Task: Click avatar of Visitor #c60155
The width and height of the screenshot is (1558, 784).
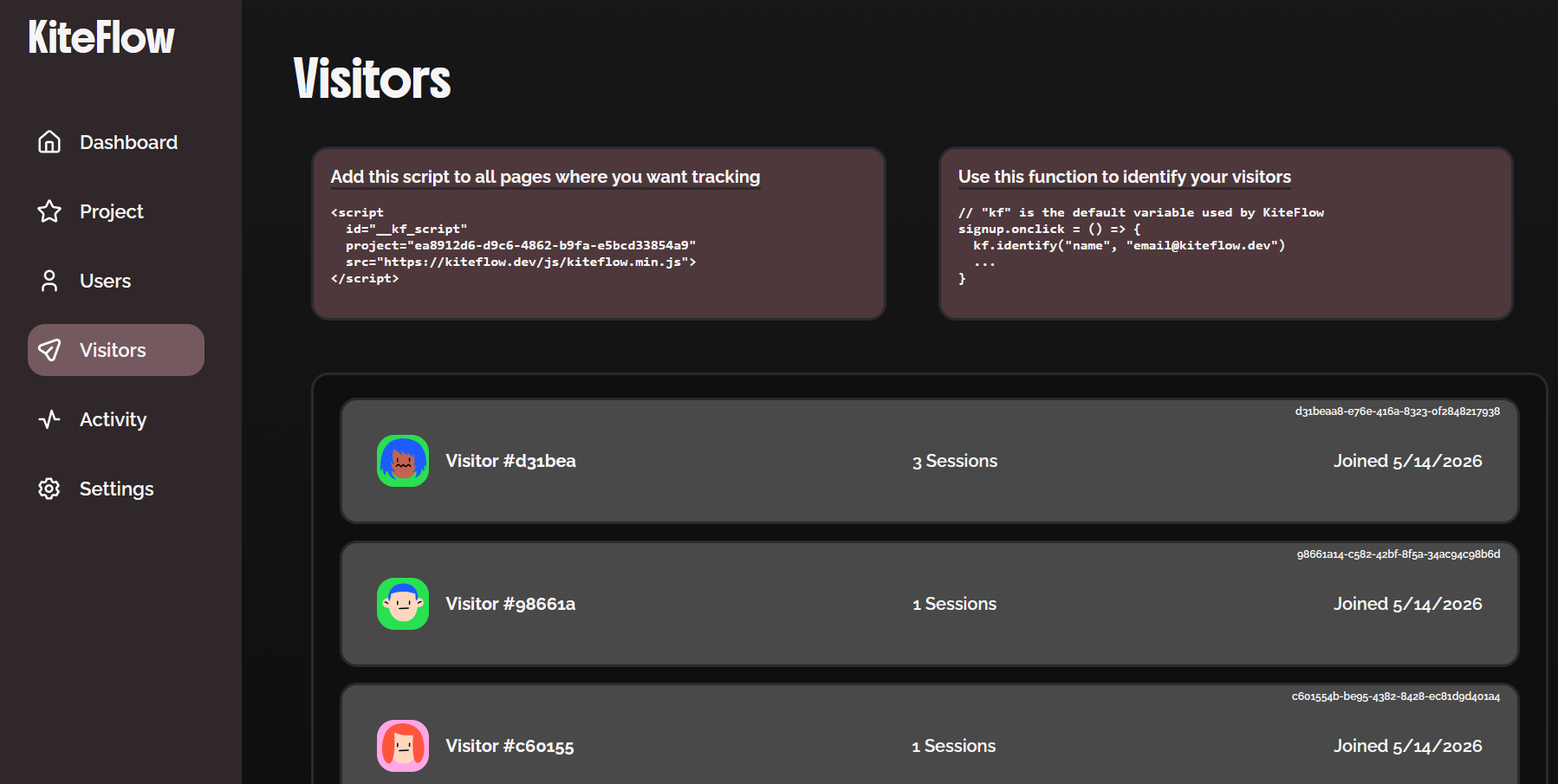Action: [403, 746]
